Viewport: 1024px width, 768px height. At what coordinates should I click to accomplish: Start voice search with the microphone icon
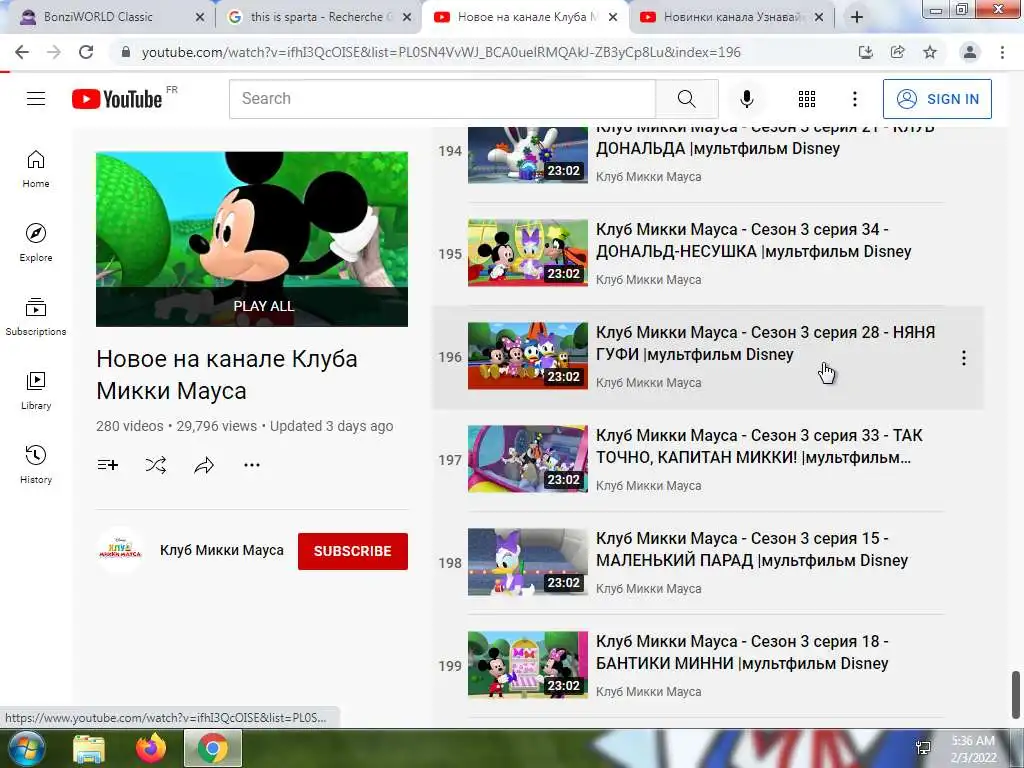tap(746, 99)
